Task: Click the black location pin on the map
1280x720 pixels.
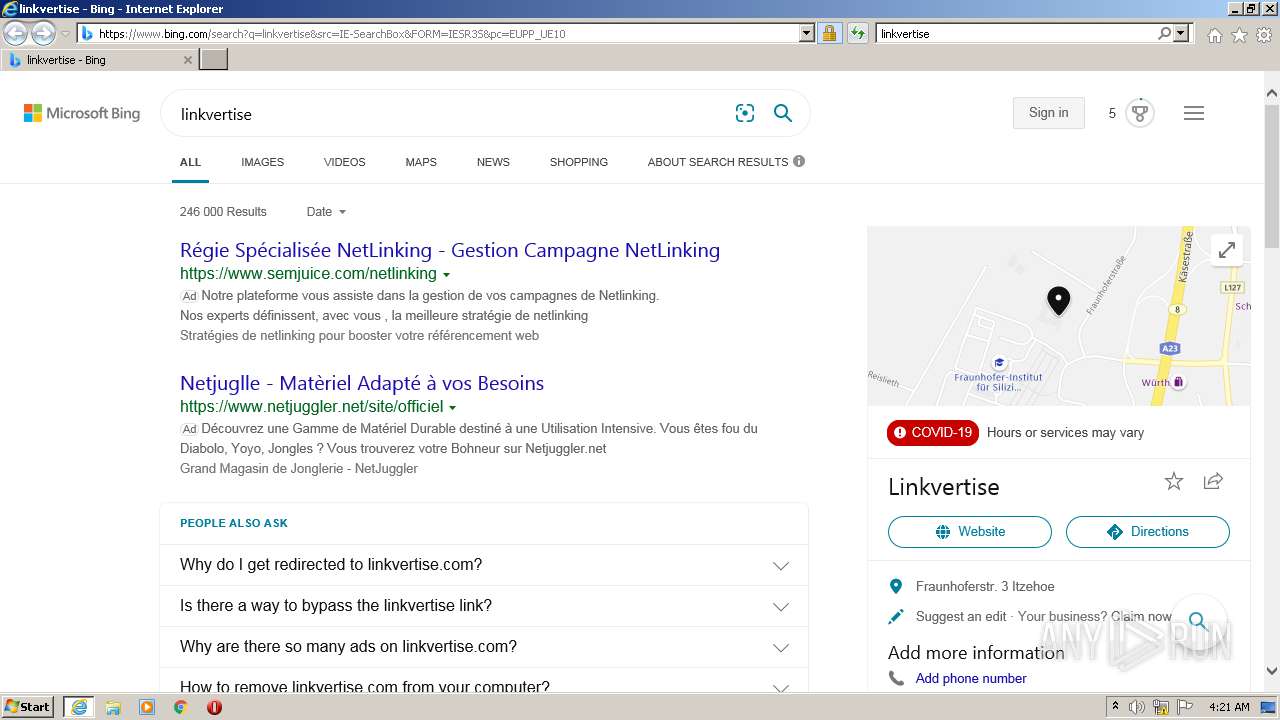Action: [1058, 300]
